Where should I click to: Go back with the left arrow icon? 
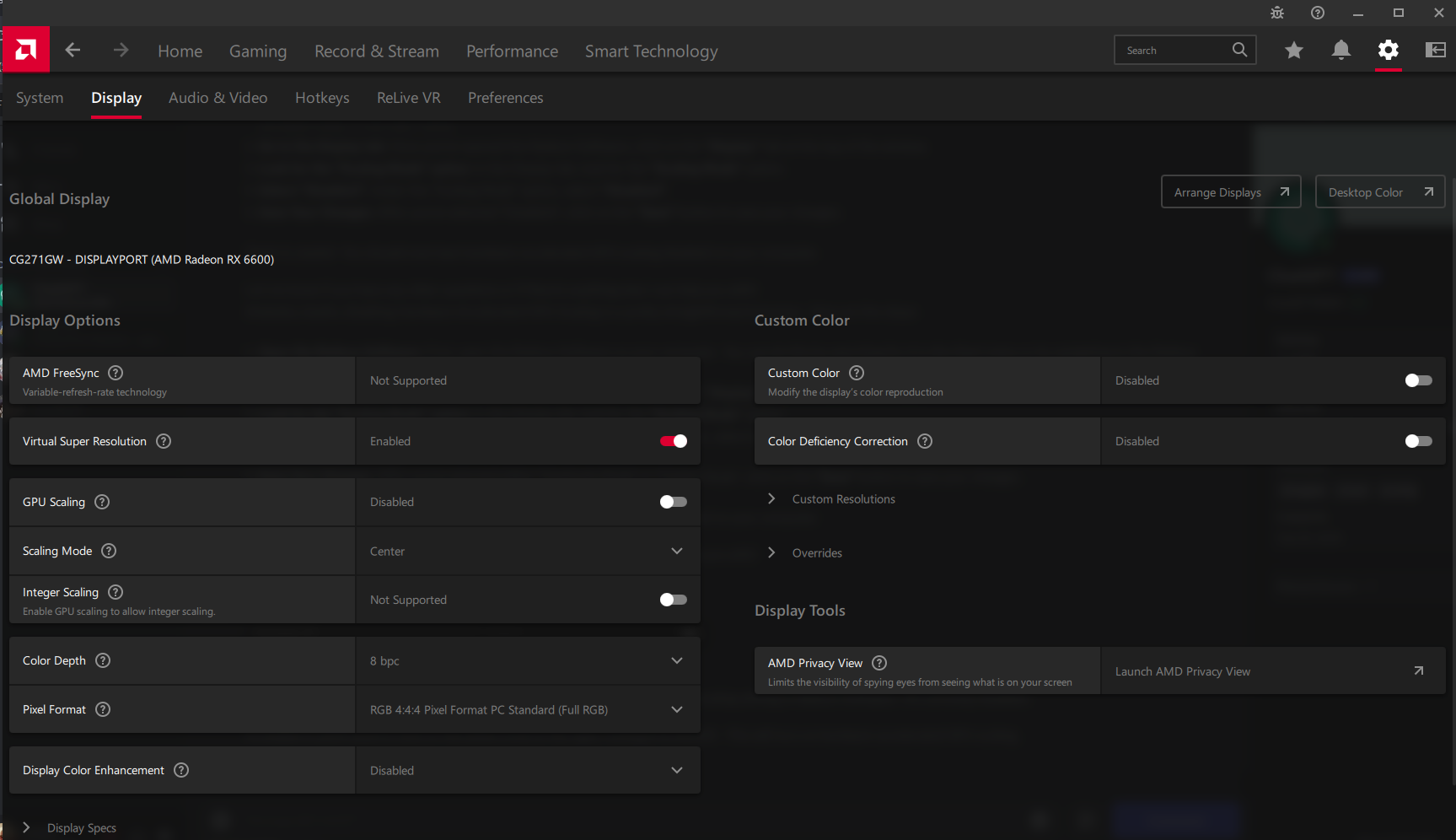[x=73, y=51]
